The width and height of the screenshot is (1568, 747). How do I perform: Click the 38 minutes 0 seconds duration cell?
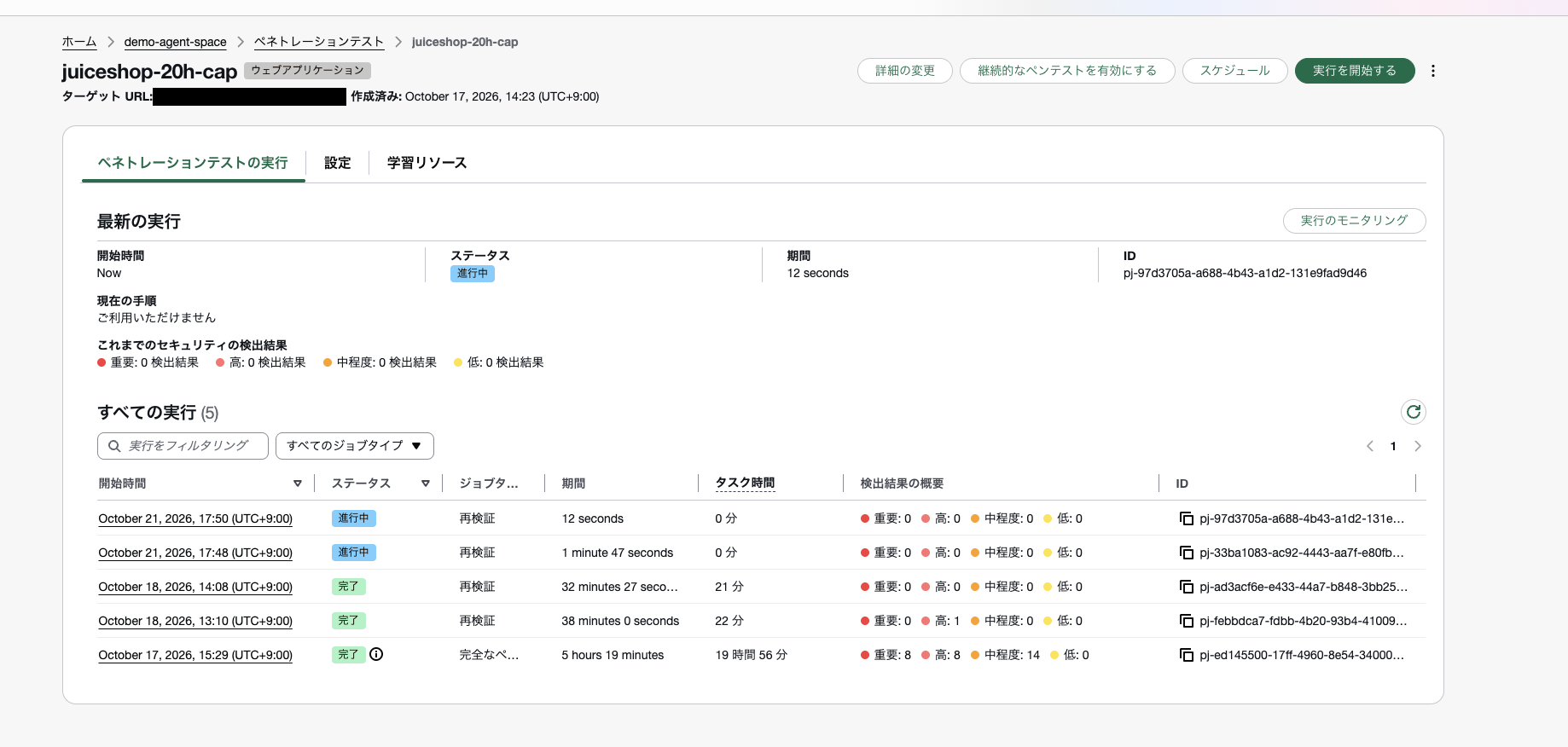(620, 621)
